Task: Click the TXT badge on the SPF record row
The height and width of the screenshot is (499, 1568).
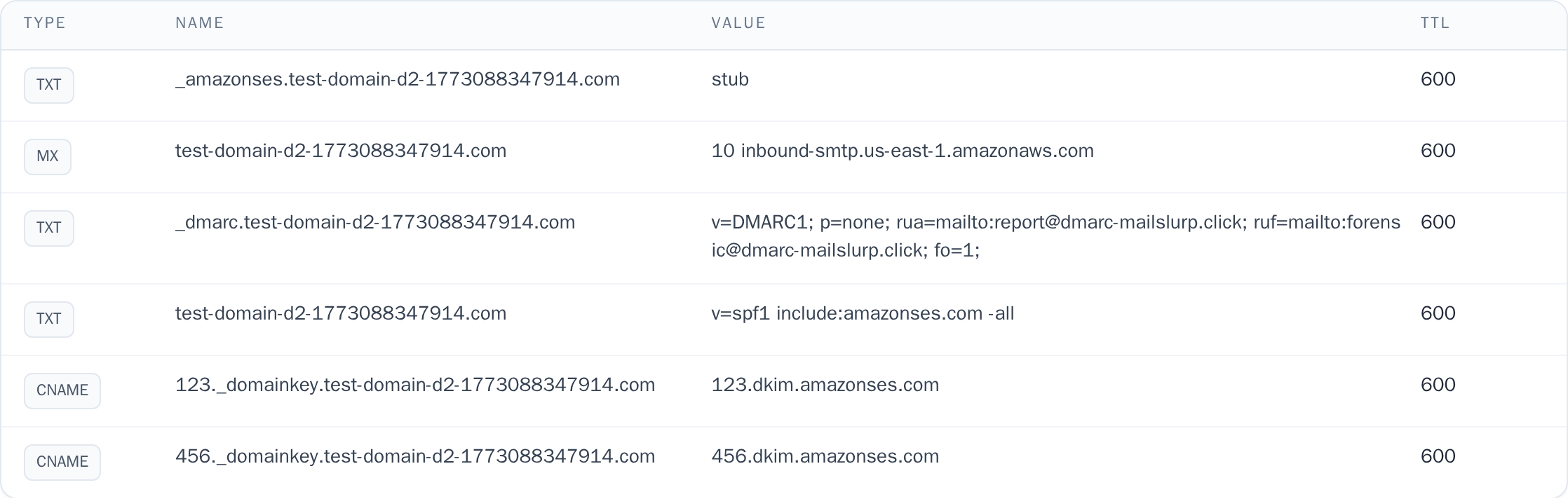Action: (x=48, y=319)
